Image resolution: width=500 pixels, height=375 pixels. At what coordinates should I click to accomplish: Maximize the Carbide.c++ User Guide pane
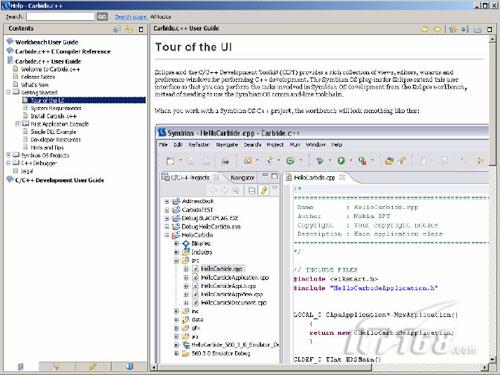click(490, 29)
